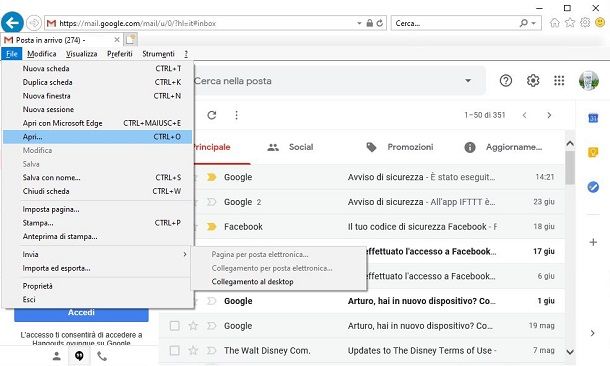Screen dimensions: 610x366
Task: Select checkbox for Google 19 mag email
Action: pos(175,326)
